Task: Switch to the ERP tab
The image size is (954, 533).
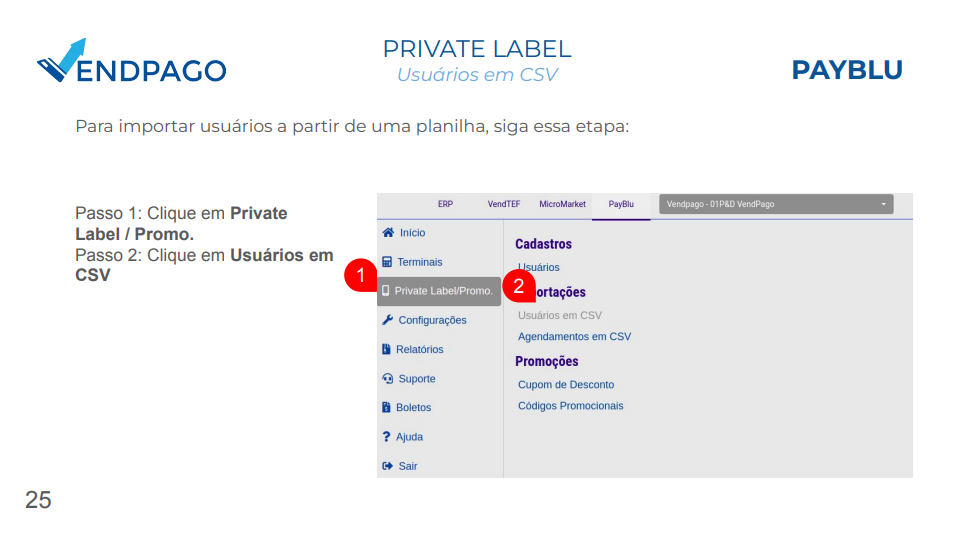Action: click(445, 204)
